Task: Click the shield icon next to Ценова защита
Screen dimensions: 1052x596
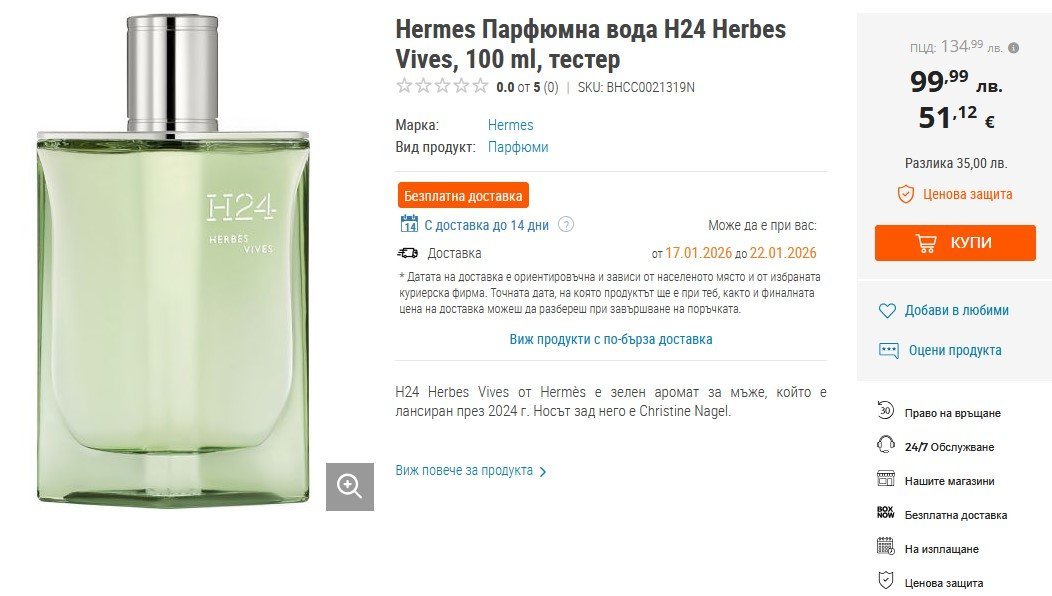Action: tap(906, 195)
